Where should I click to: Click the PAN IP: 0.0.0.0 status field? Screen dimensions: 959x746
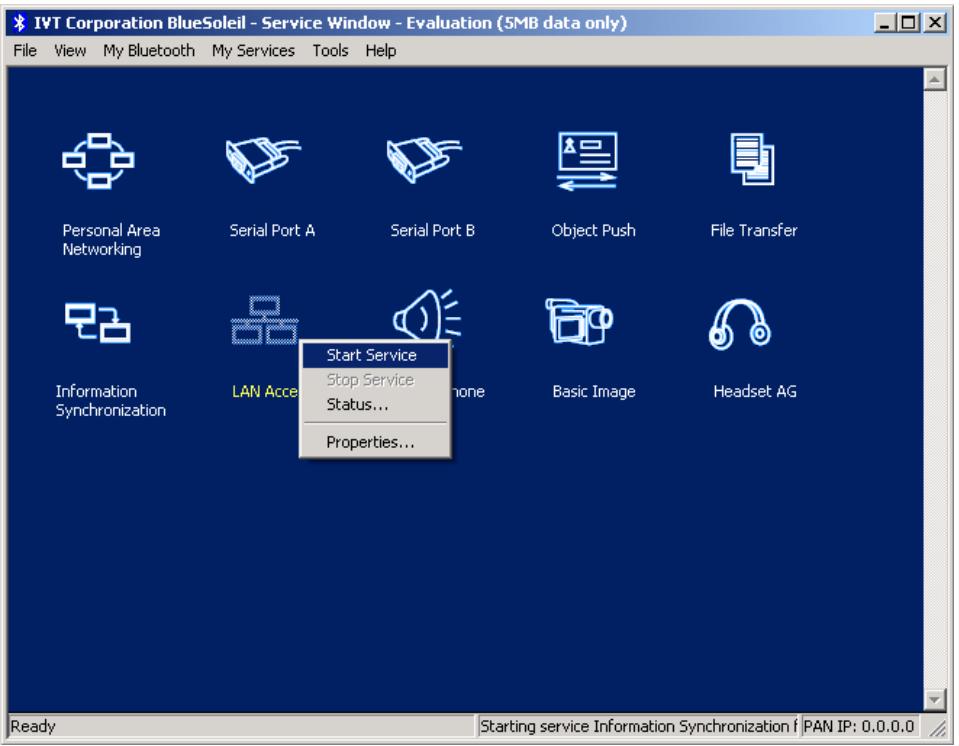pyautogui.click(x=859, y=726)
